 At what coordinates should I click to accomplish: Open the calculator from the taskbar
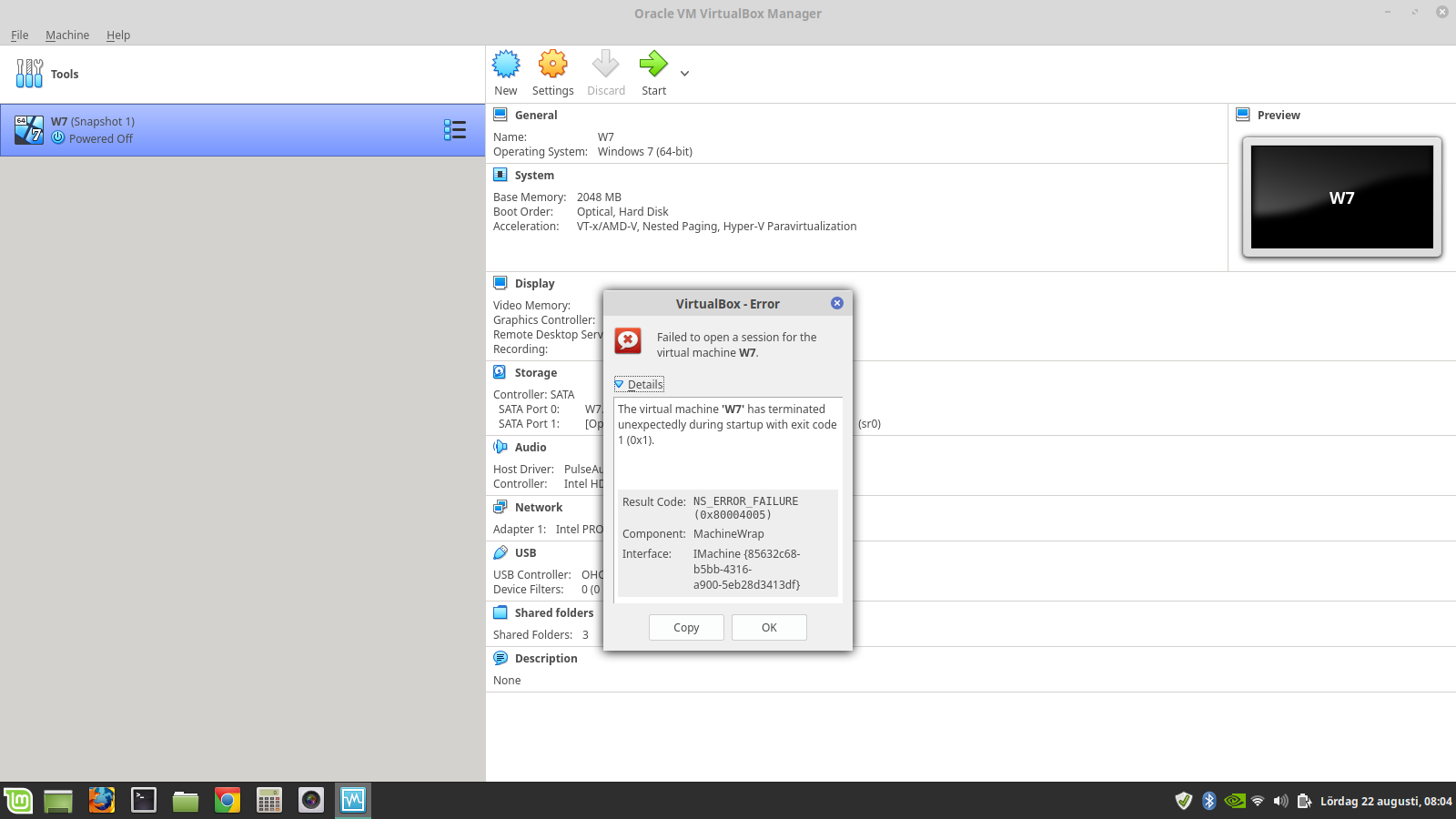point(269,801)
